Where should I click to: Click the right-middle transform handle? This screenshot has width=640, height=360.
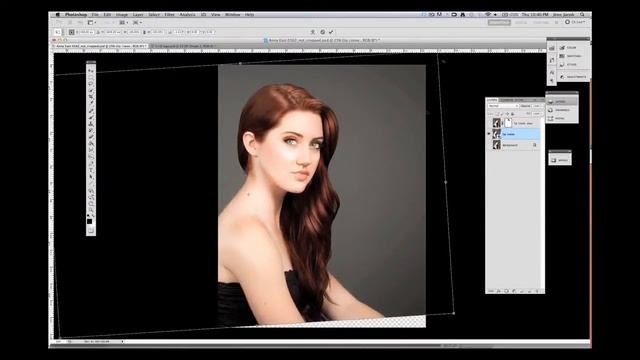(445, 182)
